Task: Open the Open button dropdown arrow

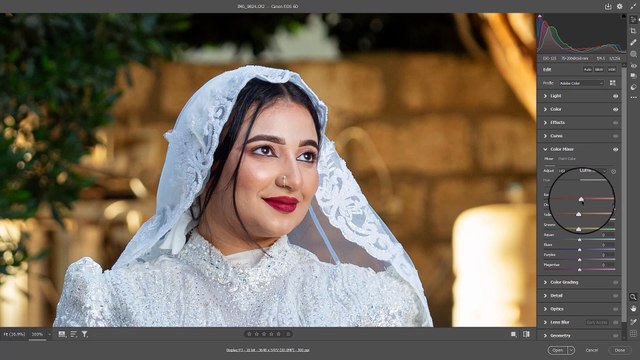Action: coord(571,350)
